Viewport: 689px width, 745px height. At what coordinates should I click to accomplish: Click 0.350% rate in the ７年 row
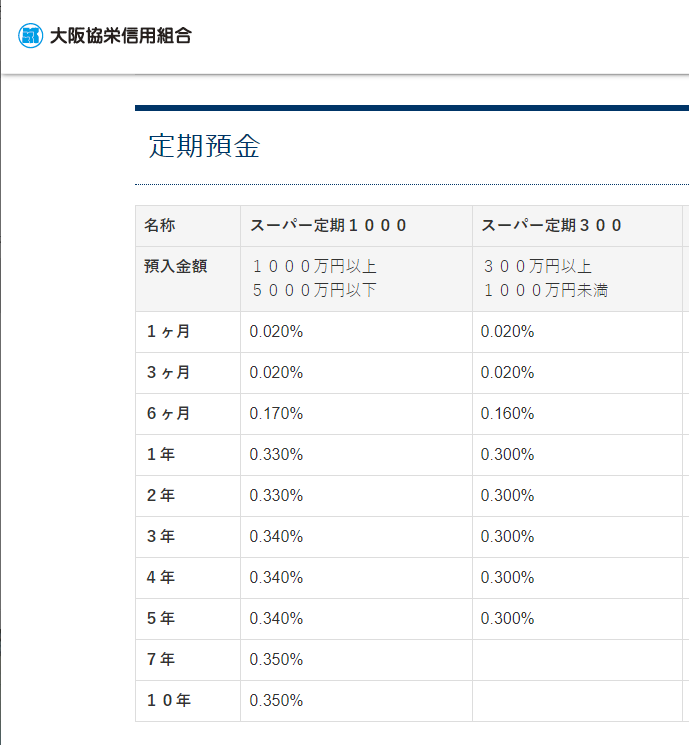click(x=276, y=659)
